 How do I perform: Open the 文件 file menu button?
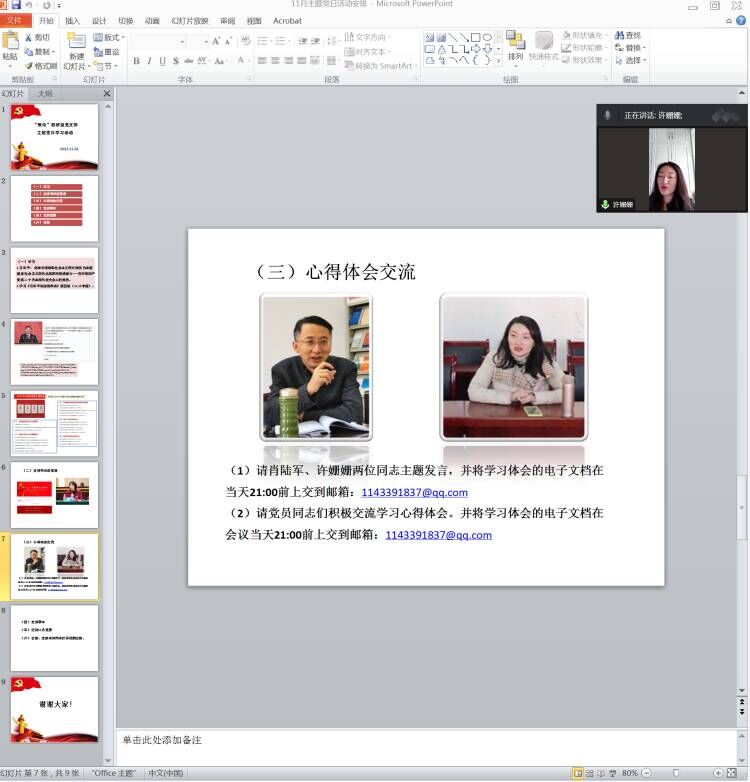pos(15,20)
